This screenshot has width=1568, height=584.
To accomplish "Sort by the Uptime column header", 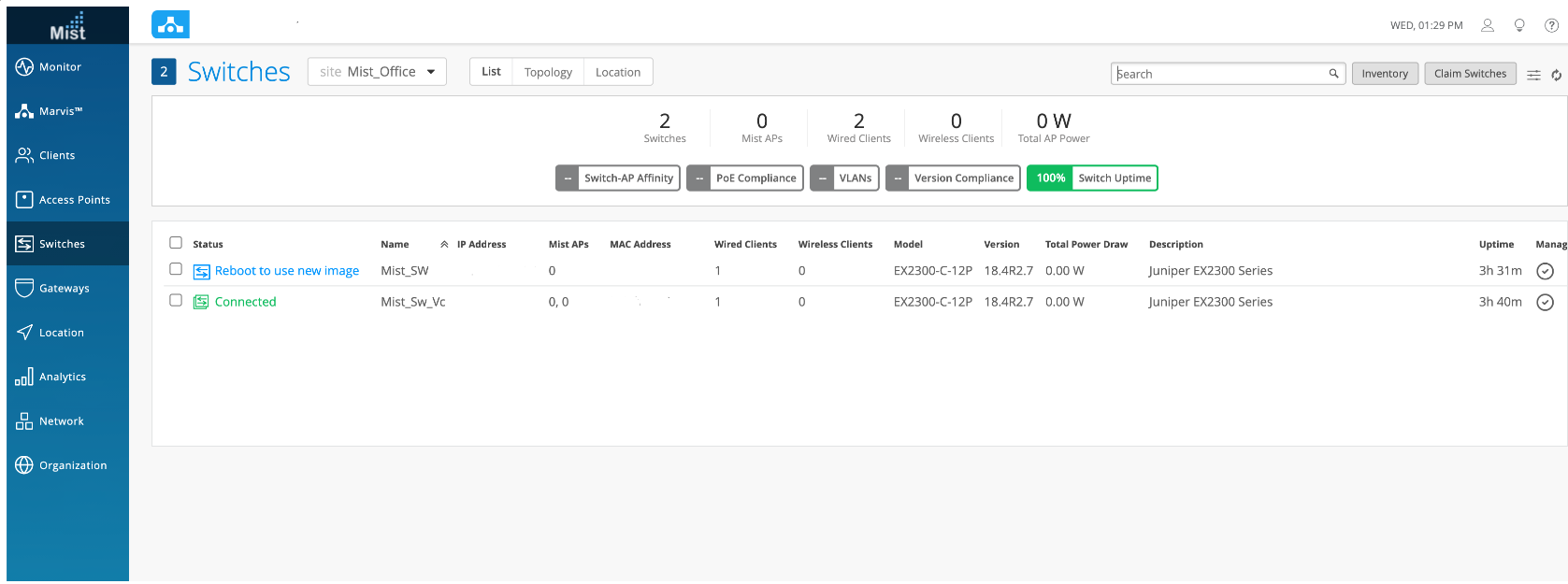I will (x=1496, y=245).
